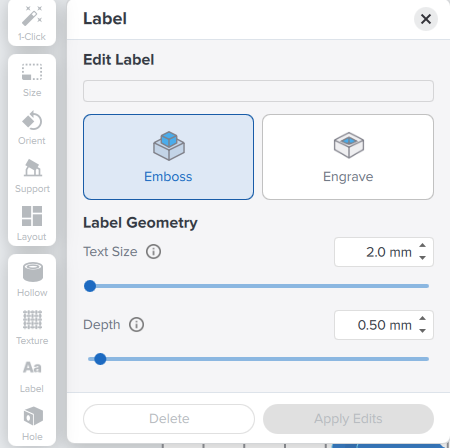Decrease Depth value with down arrow
Viewport: 450px width, 448px height.
[x=422, y=331]
